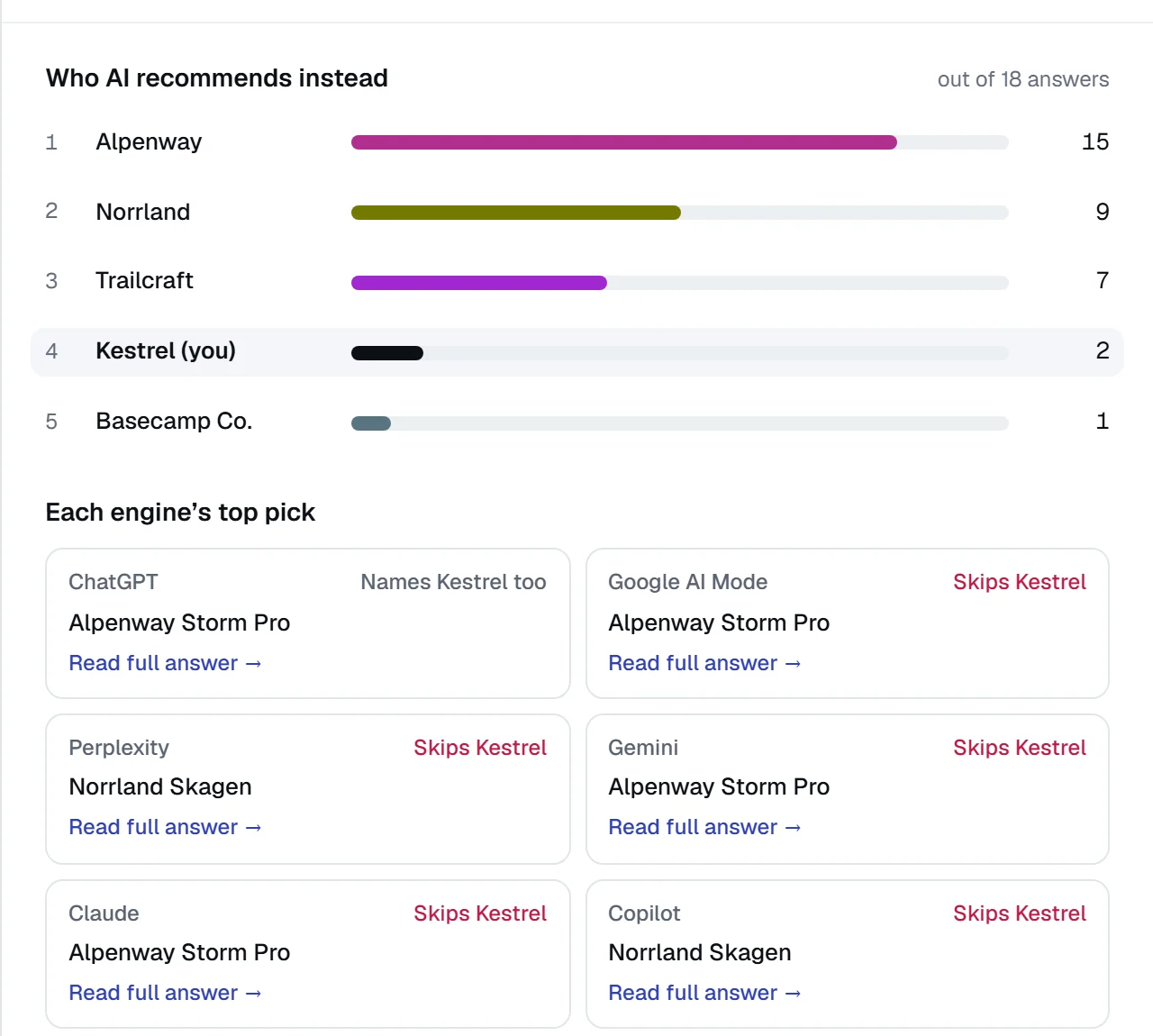Click 'Skips Kestrel' on the Claude card

(x=480, y=913)
